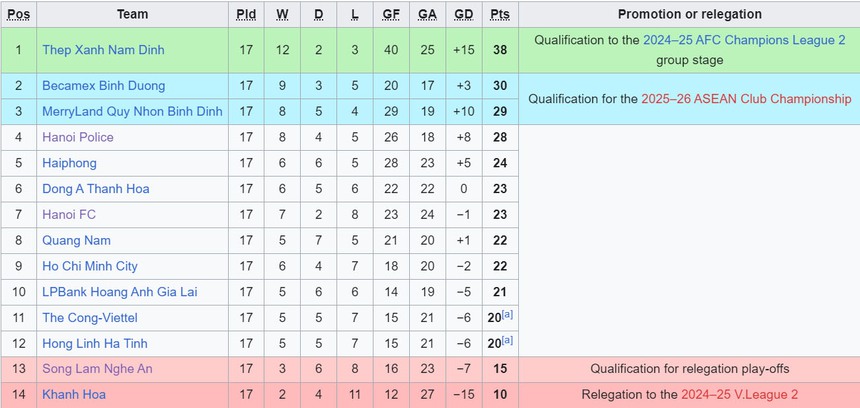
Task: Open LPBank Hoang Anh Gia Lai link
Action: click(119, 292)
